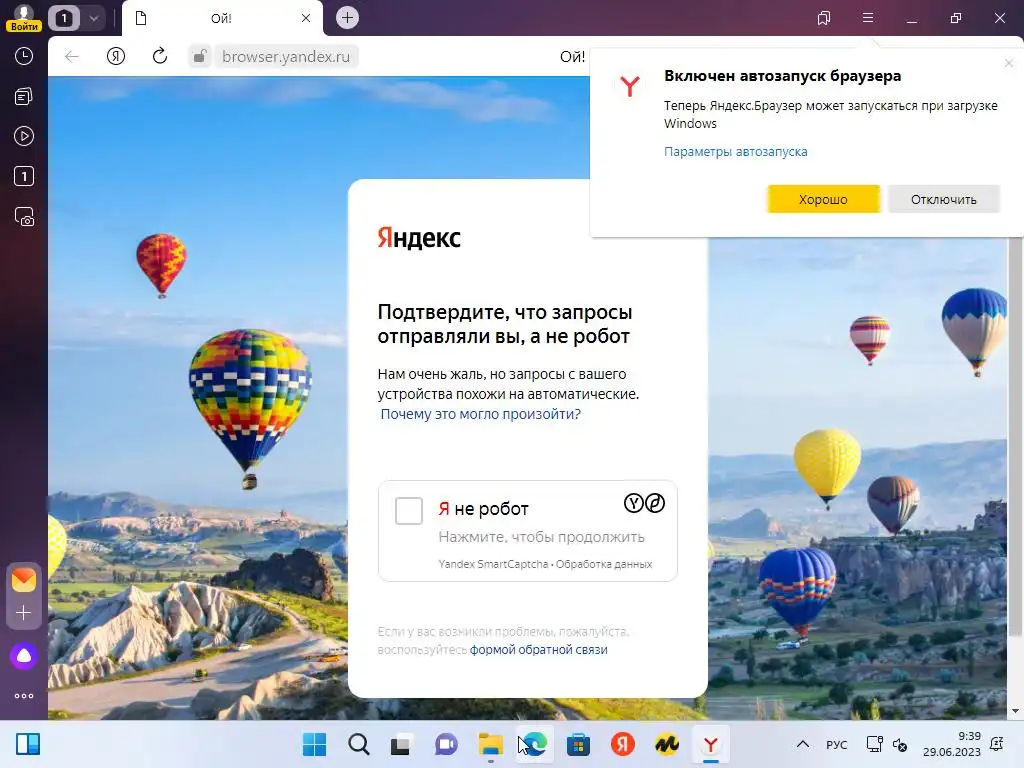The height and width of the screenshot is (768, 1024).
Task: Open the bookmarks panel icon
Action: (824, 18)
